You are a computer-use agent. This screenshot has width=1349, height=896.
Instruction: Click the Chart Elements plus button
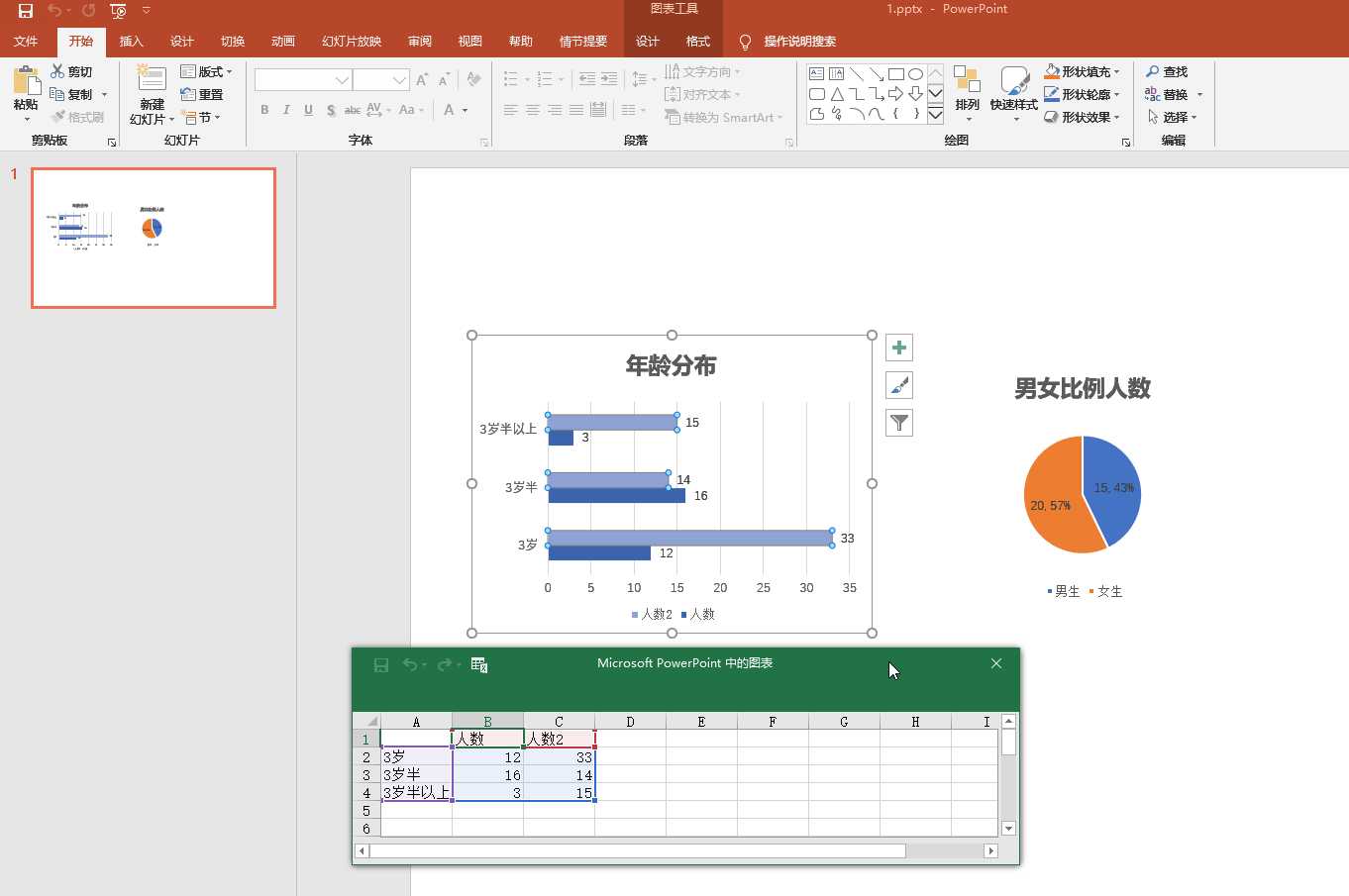[x=898, y=348]
